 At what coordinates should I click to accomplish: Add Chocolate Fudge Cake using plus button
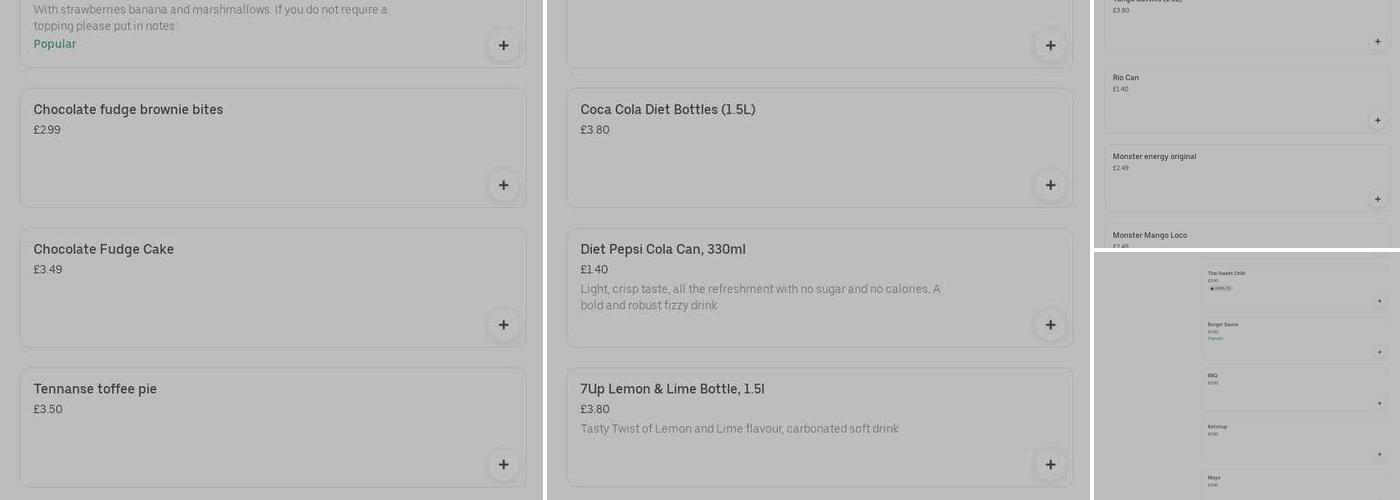coord(503,325)
